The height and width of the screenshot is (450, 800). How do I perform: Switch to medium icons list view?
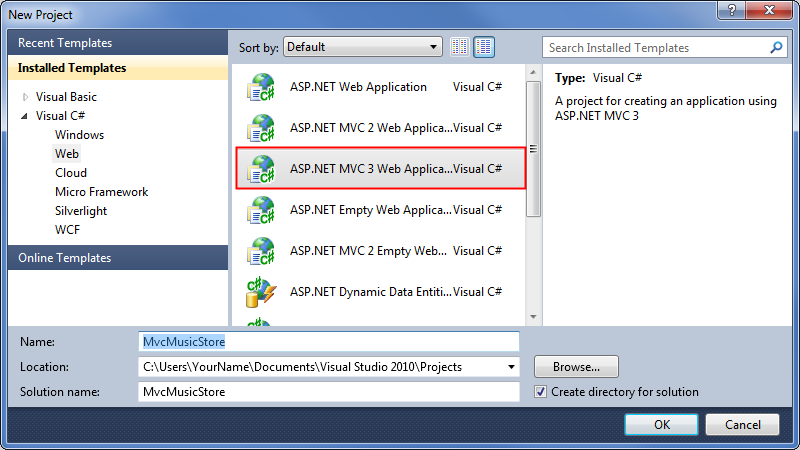pyautogui.click(x=484, y=47)
